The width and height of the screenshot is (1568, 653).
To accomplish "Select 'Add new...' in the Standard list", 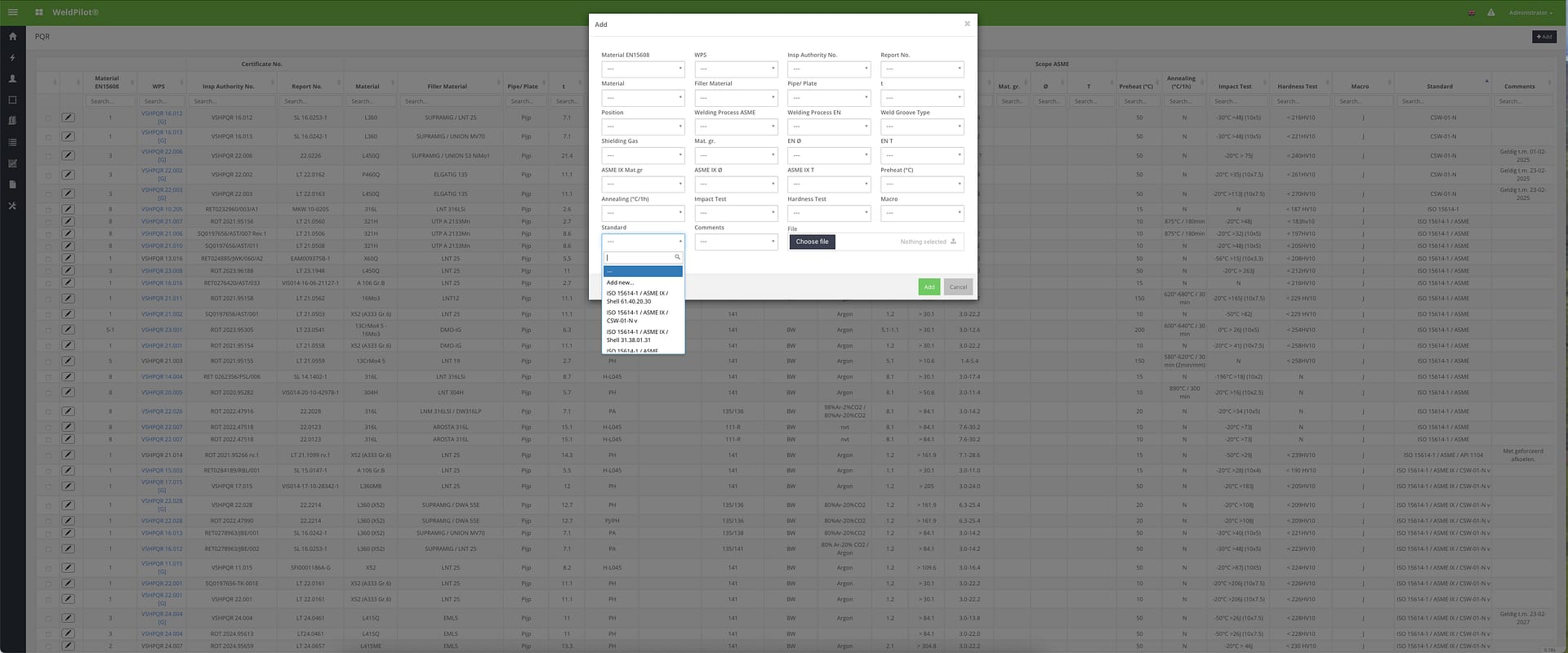I will click(x=620, y=282).
